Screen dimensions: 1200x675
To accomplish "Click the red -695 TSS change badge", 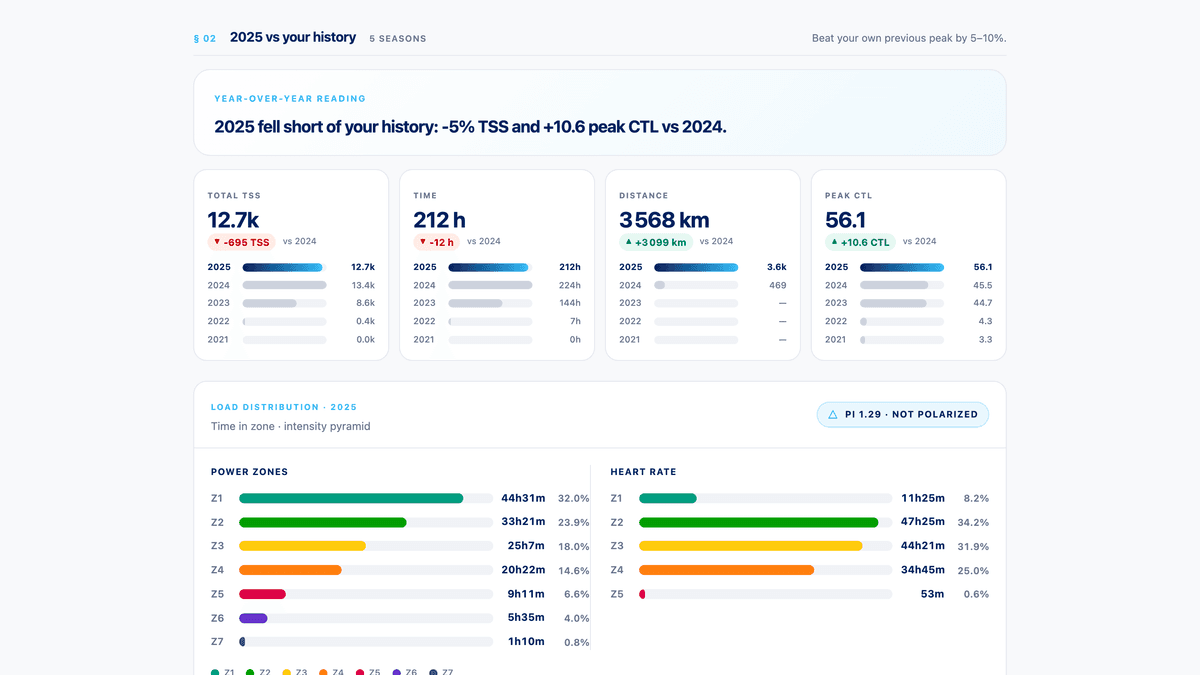I will coord(241,242).
